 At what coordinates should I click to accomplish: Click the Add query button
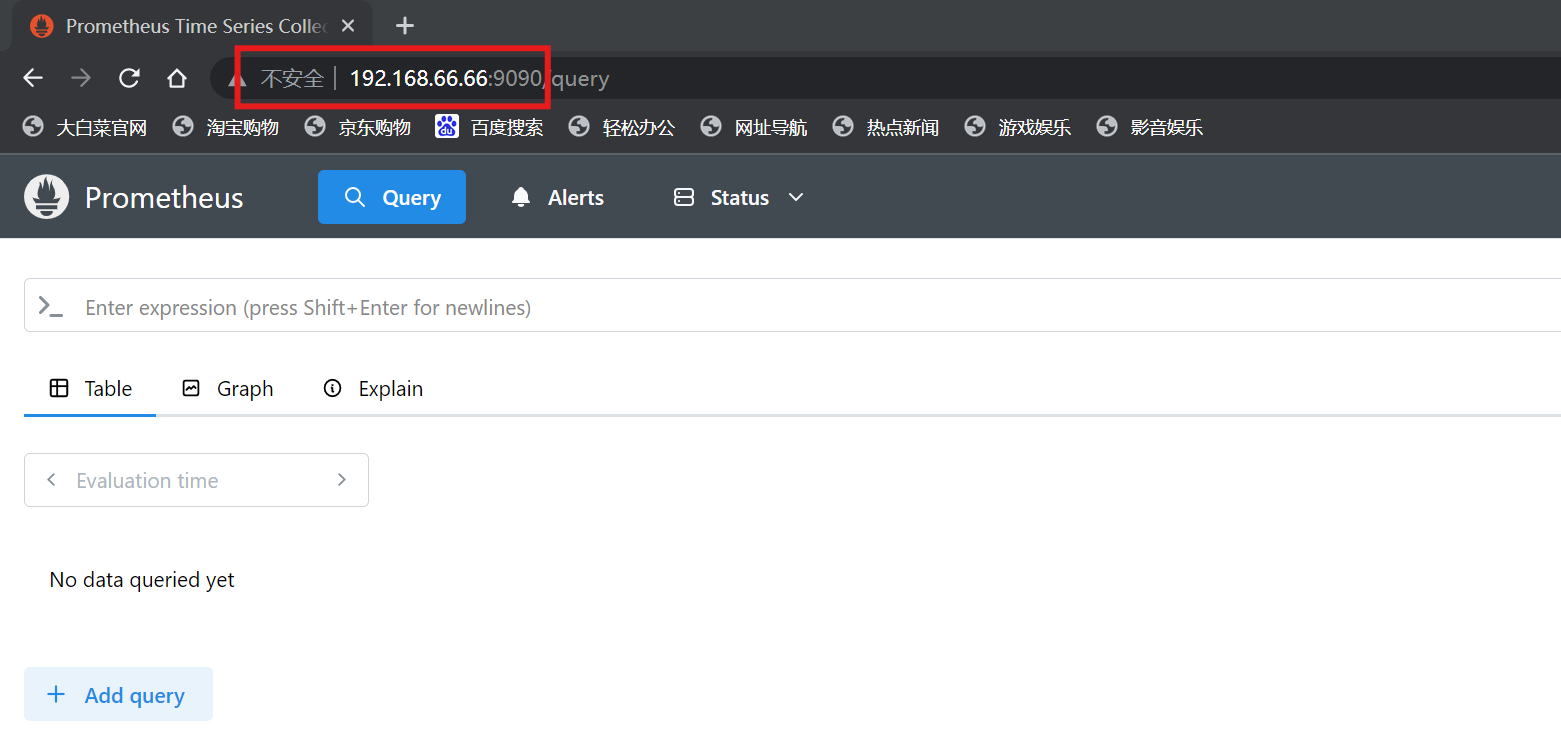pyautogui.click(x=118, y=694)
